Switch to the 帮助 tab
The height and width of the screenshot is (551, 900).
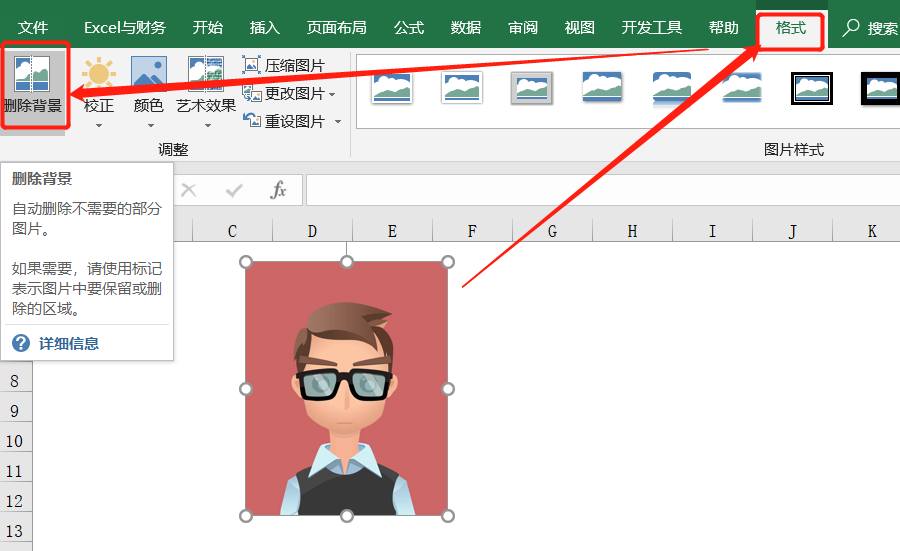pyautogui.click(x=723, y=28)
